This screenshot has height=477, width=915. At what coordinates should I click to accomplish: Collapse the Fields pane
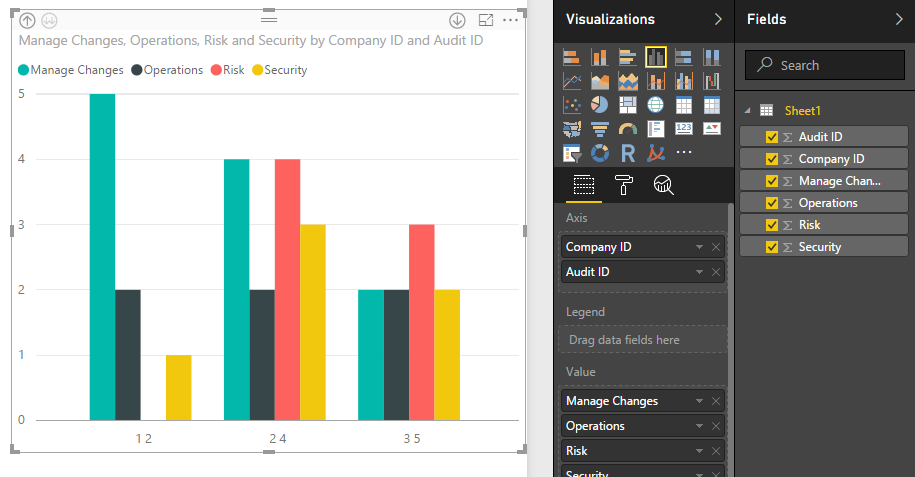pyautogui.click(x=899, y=19)
